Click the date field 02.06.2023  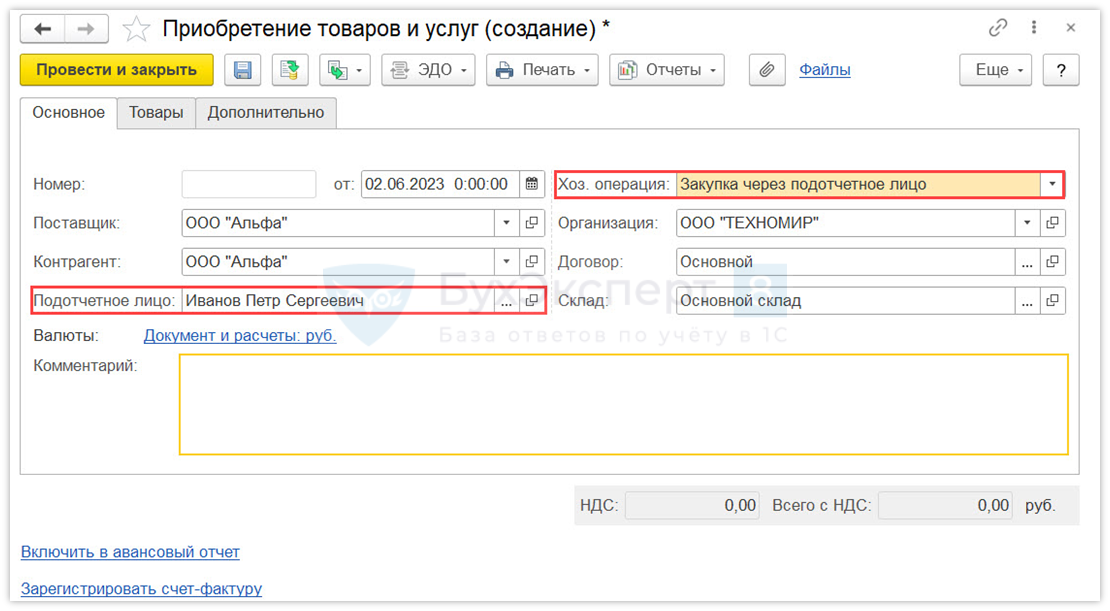coord(440,184)
